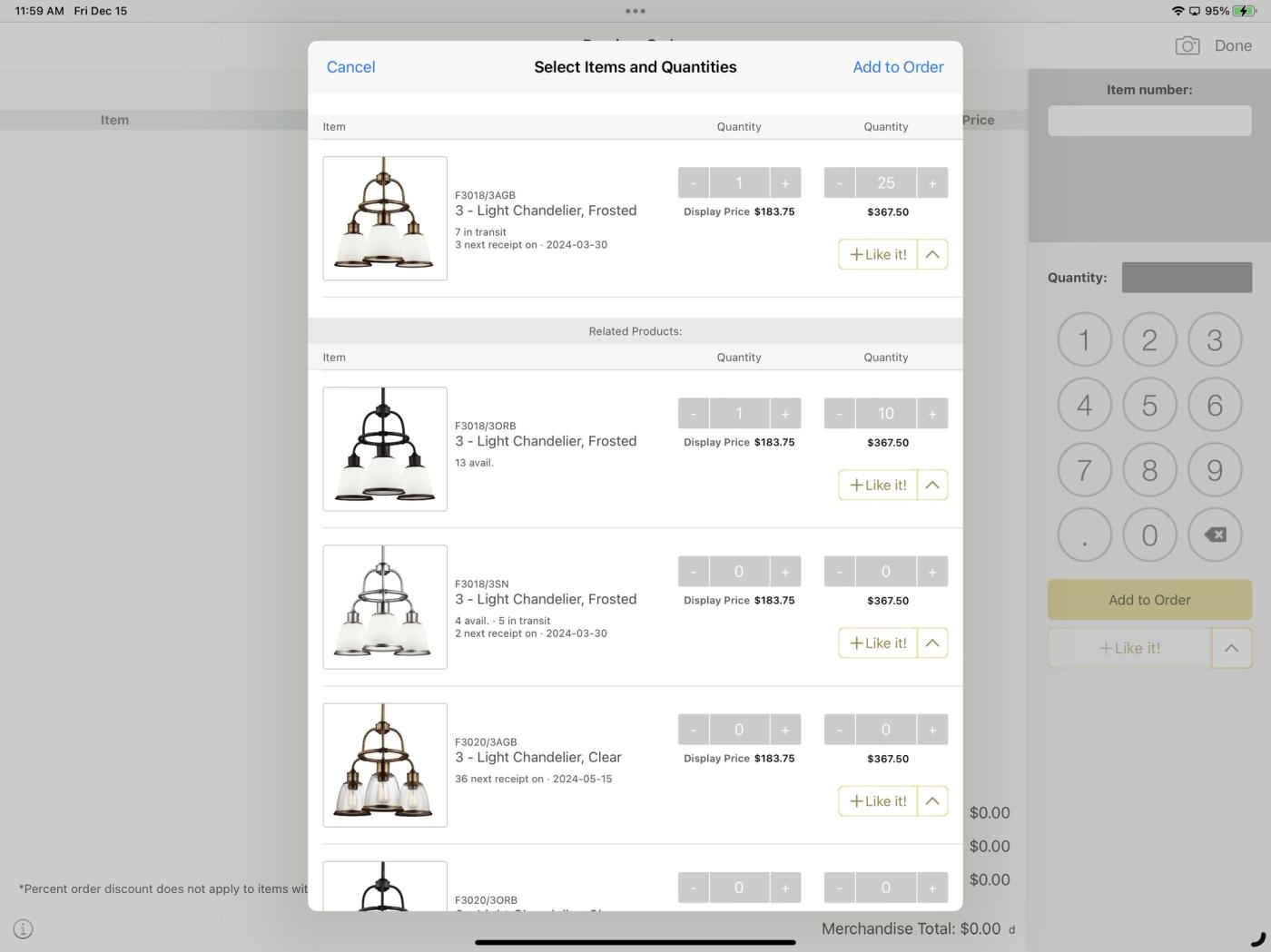Decrease the 25 quantity for F3018/3AGB
Viewport: 1271px width, 952px height.
click(840, 182)
